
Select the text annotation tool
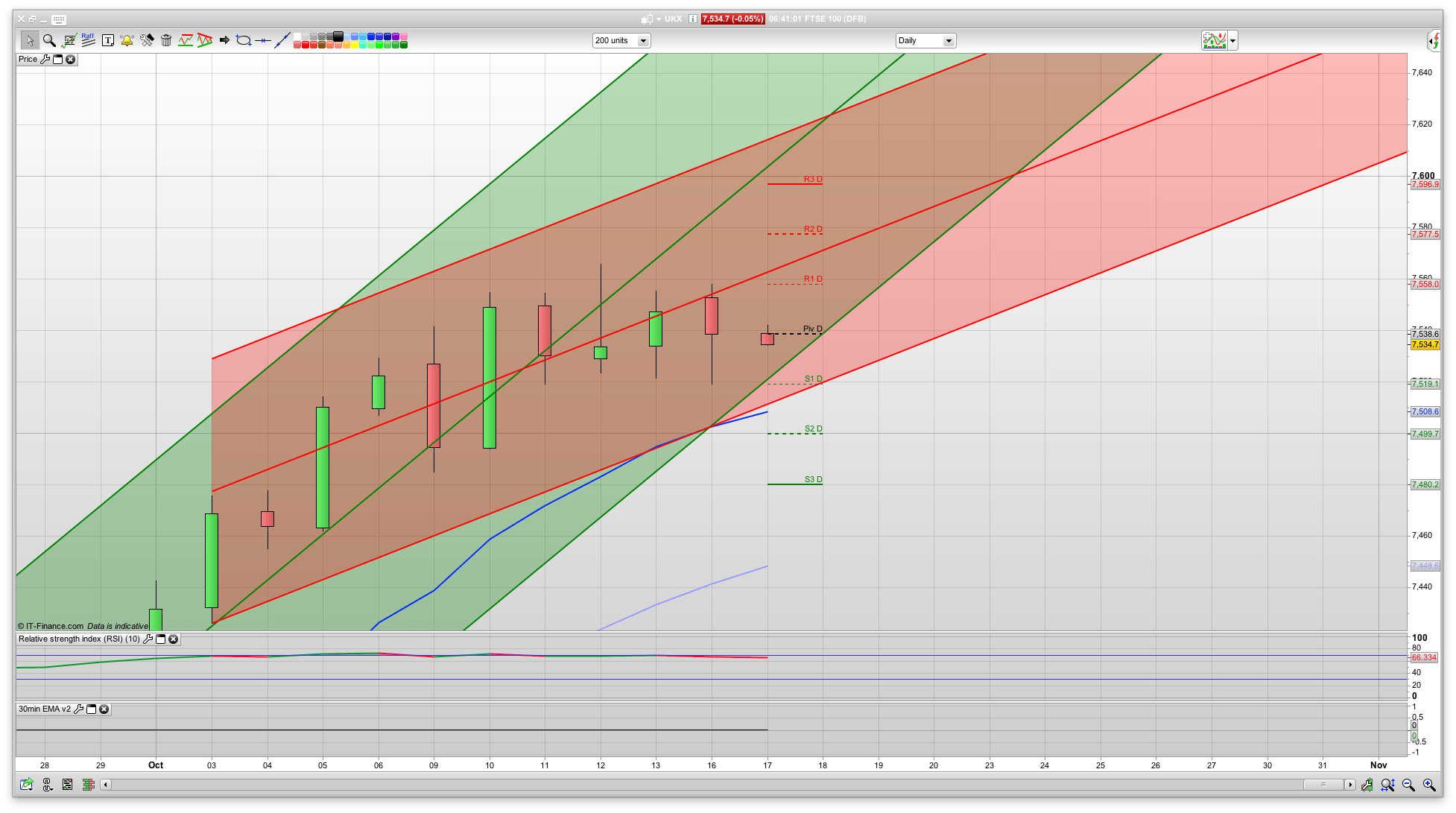click(x=108, y=40)
